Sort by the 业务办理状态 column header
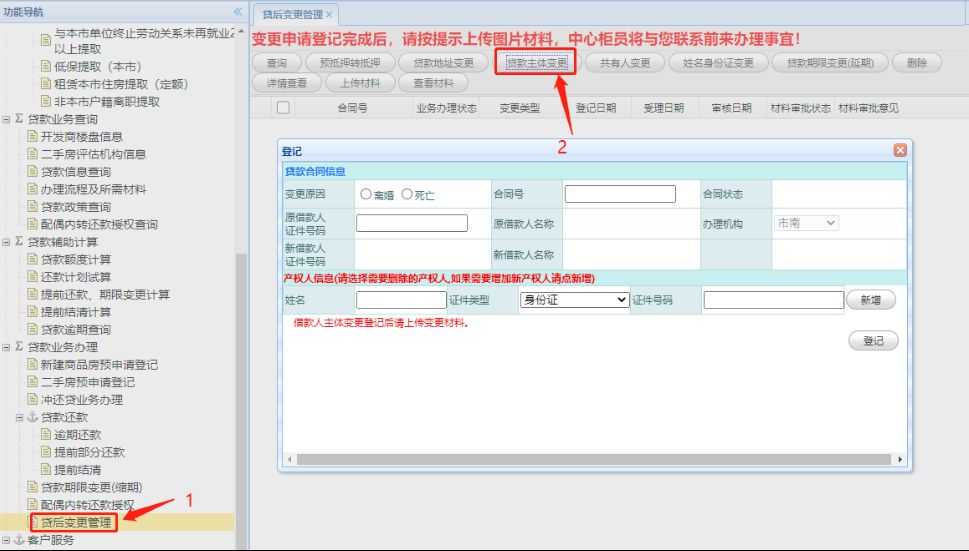Image resolution: width=969 pixels, height=551 pixels. [x=446, y=107]
